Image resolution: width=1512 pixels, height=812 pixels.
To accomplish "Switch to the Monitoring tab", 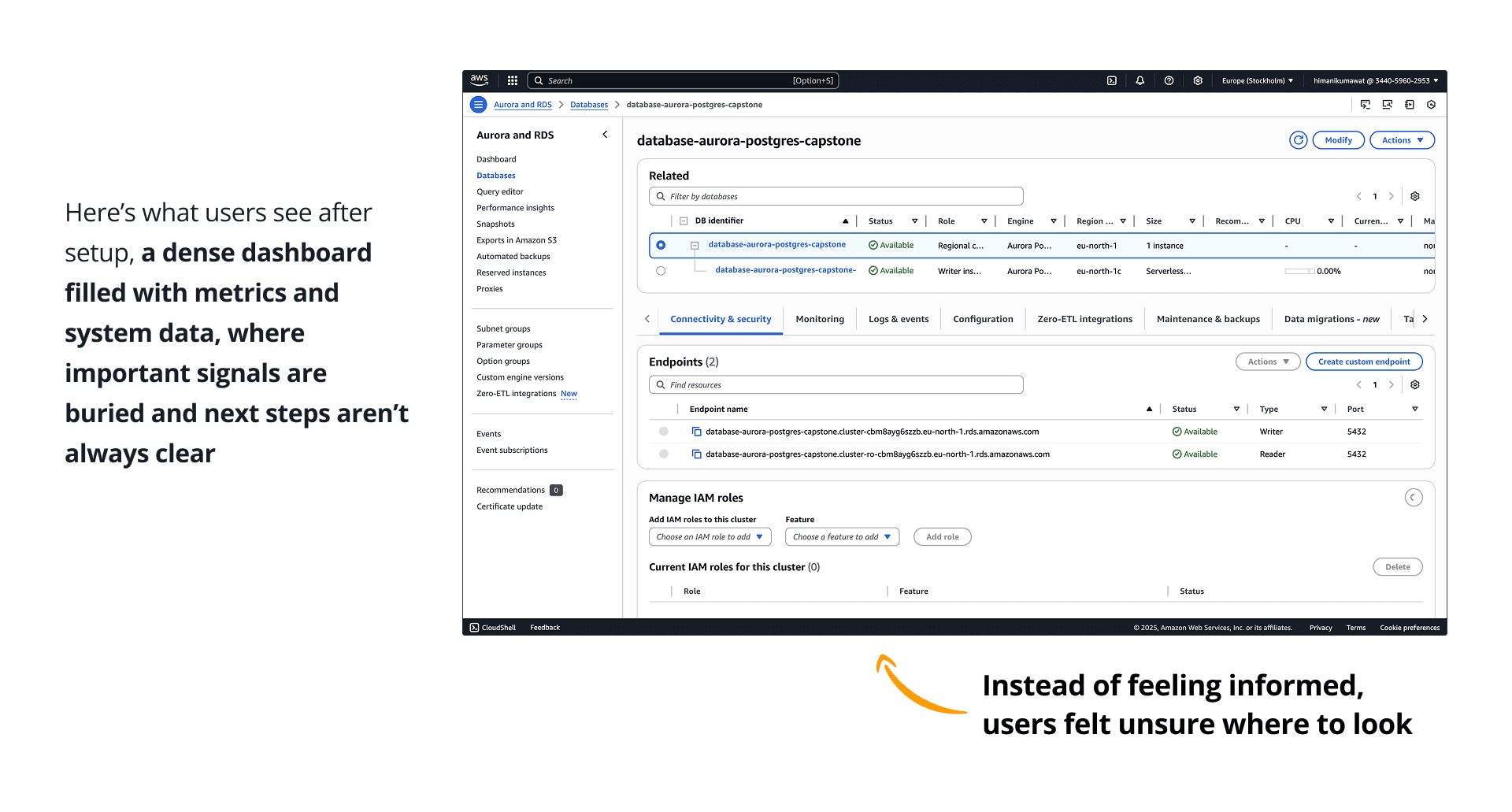I will [820, 319].
